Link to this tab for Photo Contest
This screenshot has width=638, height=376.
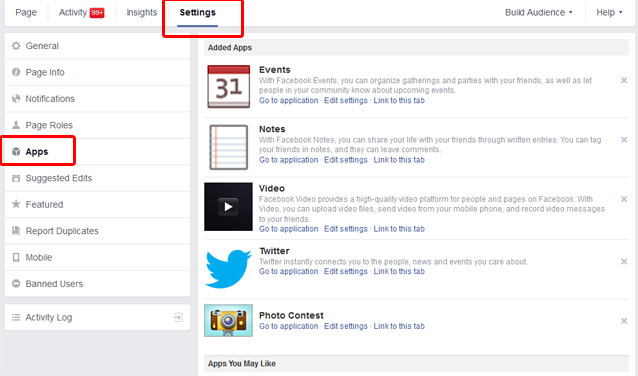click(x=399, y=326)
